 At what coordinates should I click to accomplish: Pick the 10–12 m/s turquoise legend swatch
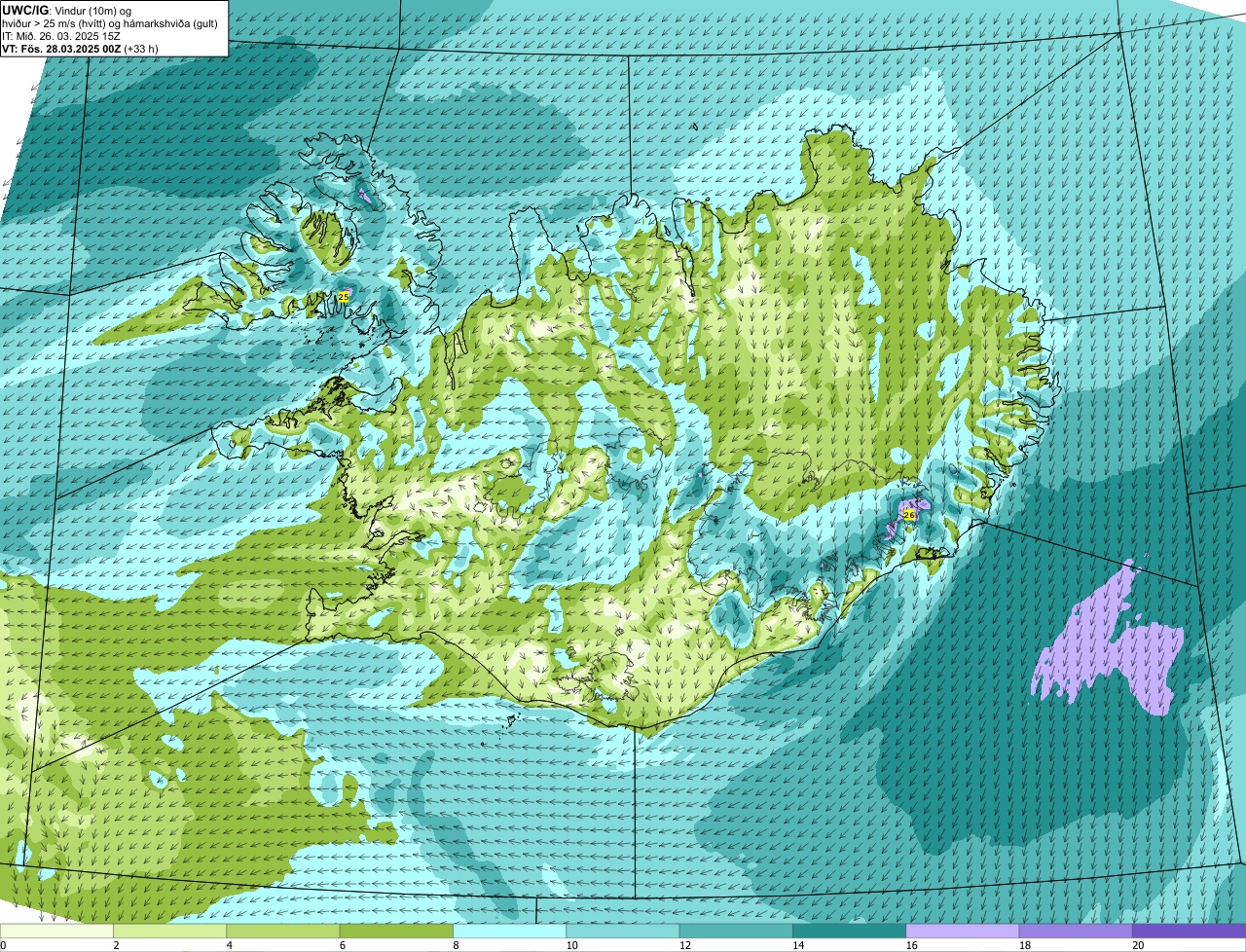click(623, 931)
